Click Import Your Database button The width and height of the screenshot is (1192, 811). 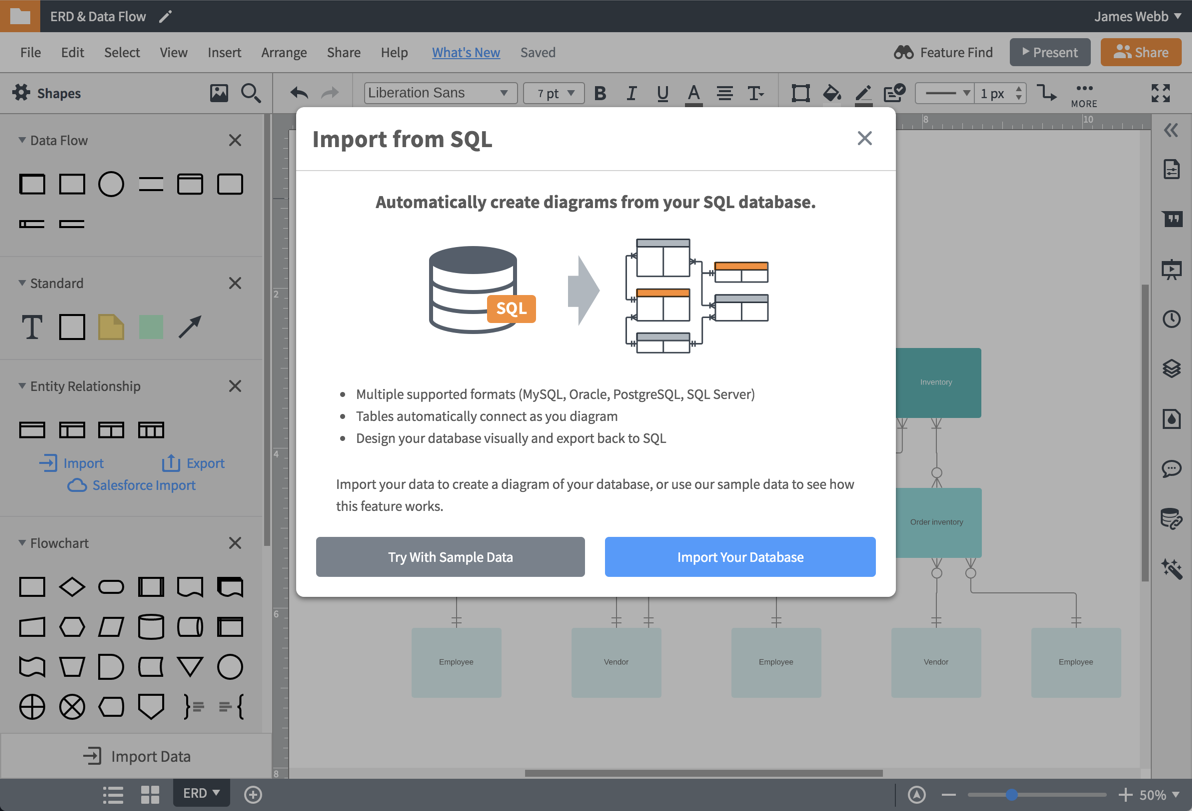tap(740, 557)
